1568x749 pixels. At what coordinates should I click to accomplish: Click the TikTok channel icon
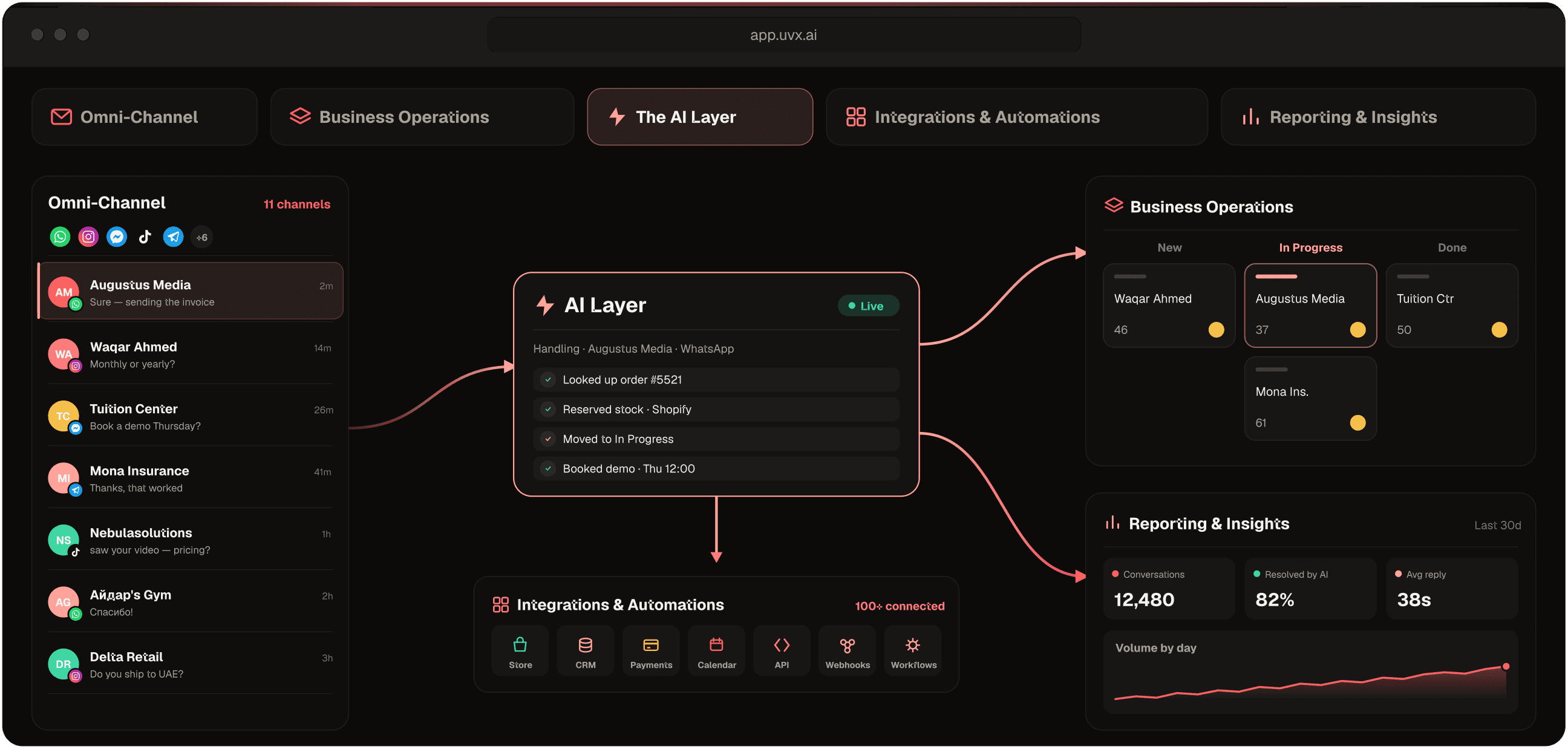145,237
